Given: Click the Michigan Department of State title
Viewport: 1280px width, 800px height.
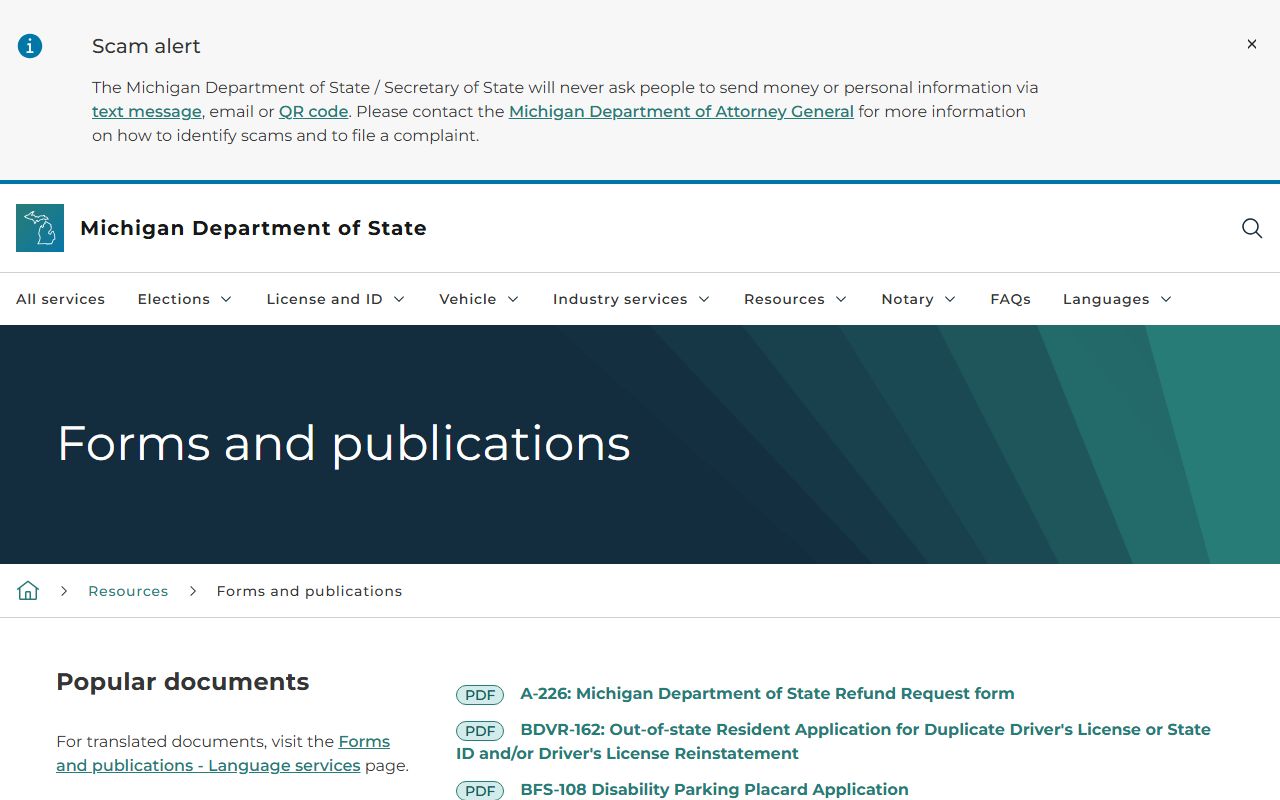Looking at the screenshot, I should (x=253, y=228).
